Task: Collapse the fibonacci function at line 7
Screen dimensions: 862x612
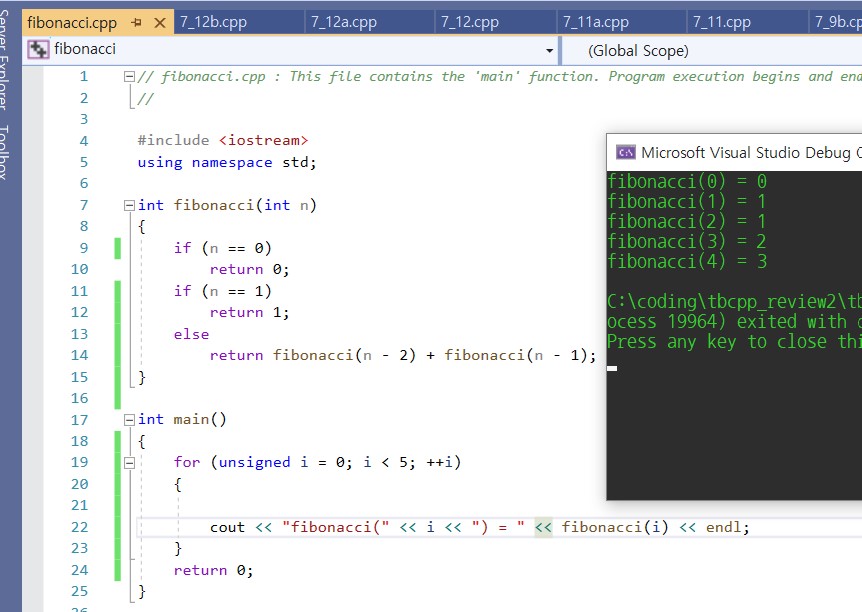Action: coord(129,206)
